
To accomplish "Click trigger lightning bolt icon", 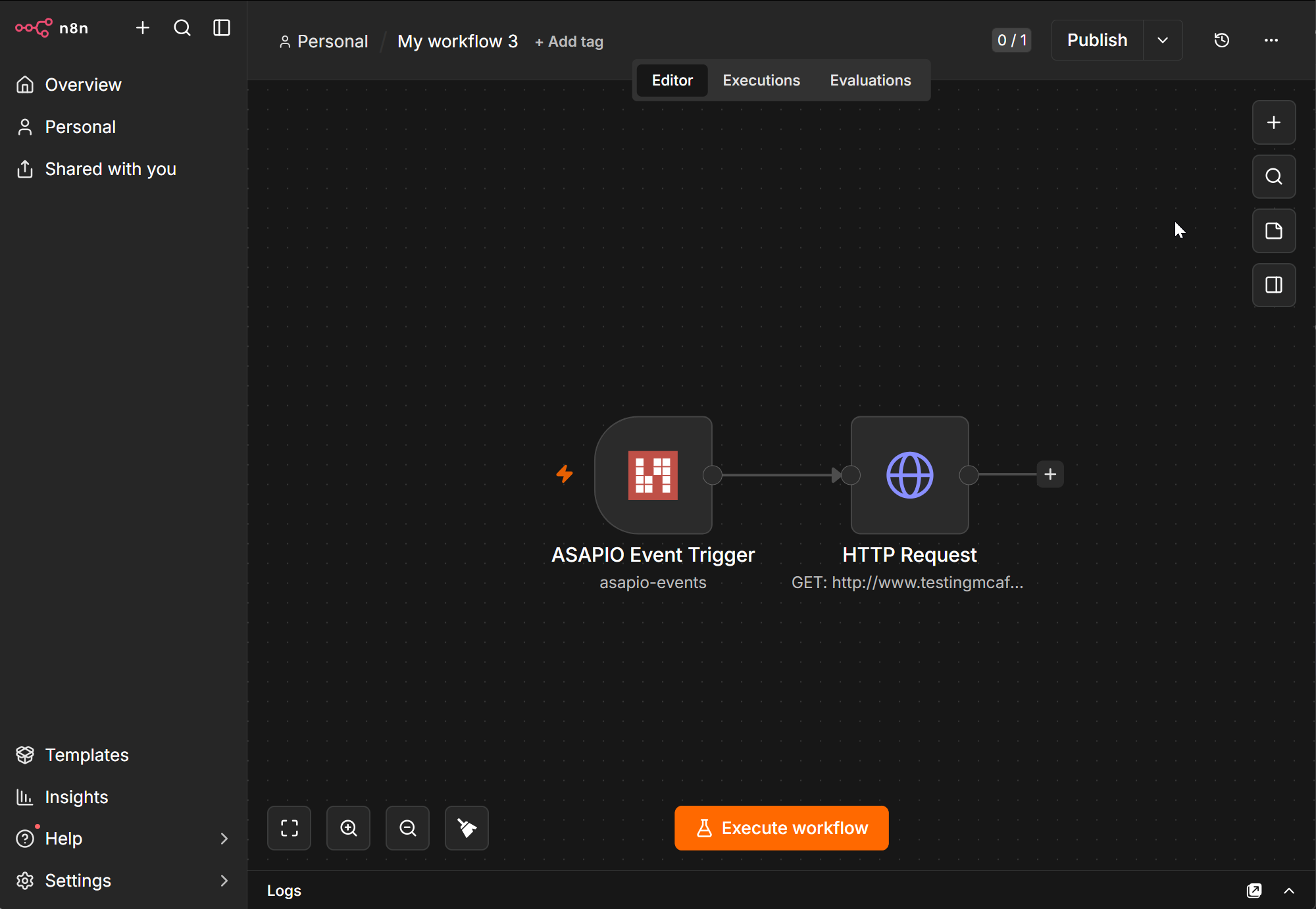I will tap(565, 474).
